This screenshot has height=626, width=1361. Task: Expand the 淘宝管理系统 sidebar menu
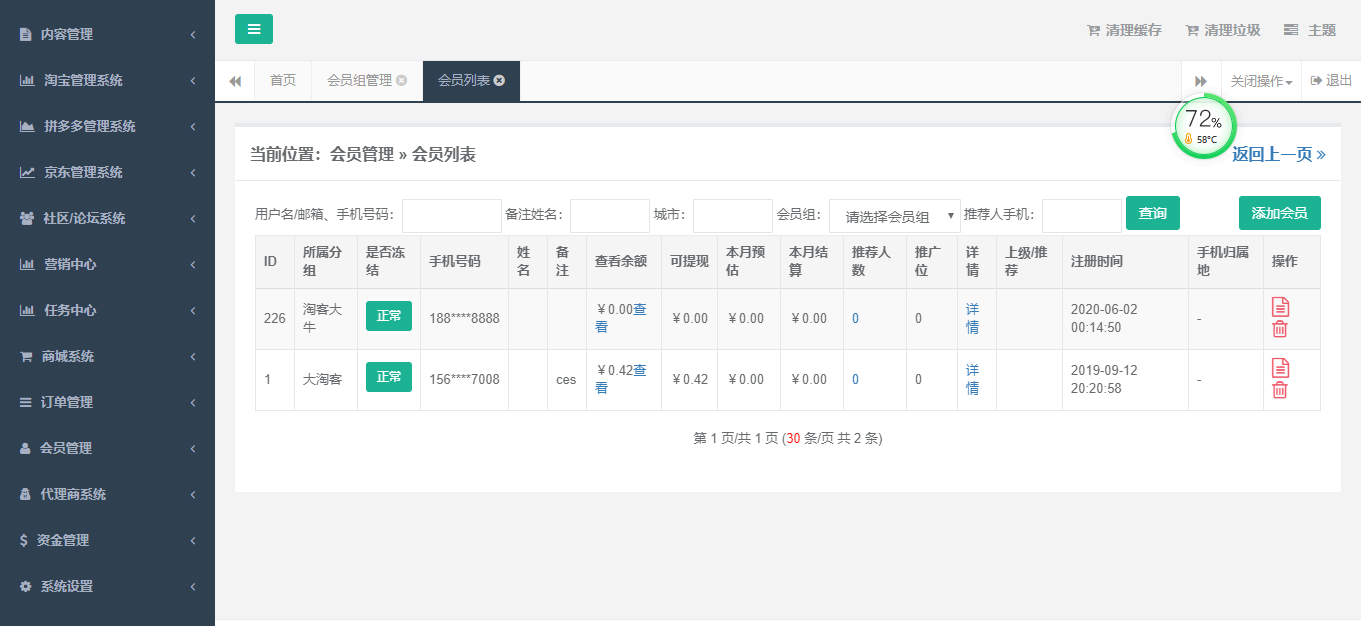tap(107, 80)
